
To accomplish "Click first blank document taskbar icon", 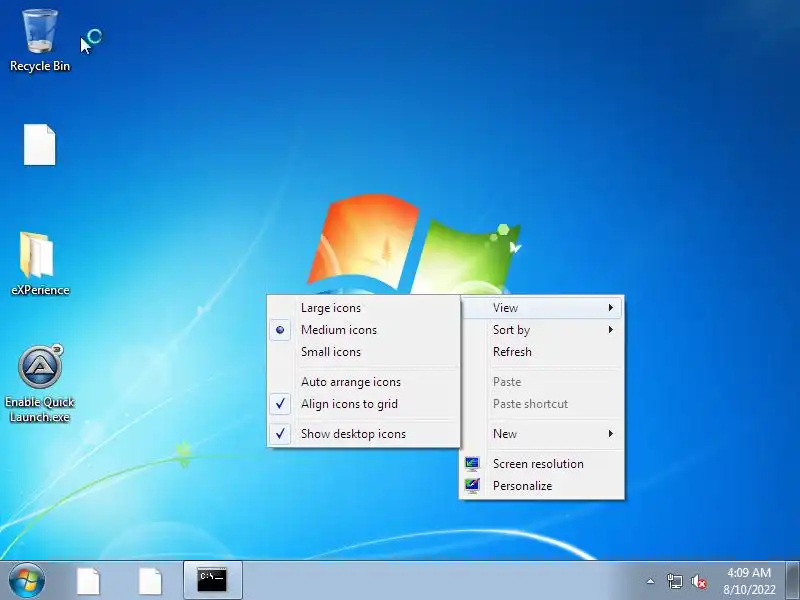I will click(x=88, y=581).
